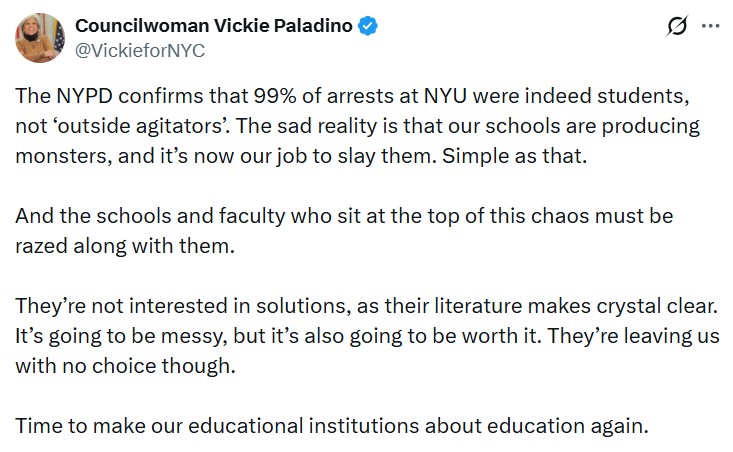The height and width of the screenshot is (452, 733).
Task: Open the three-dot More options menu
Action: pyautogui.click(x=711, y=27)
